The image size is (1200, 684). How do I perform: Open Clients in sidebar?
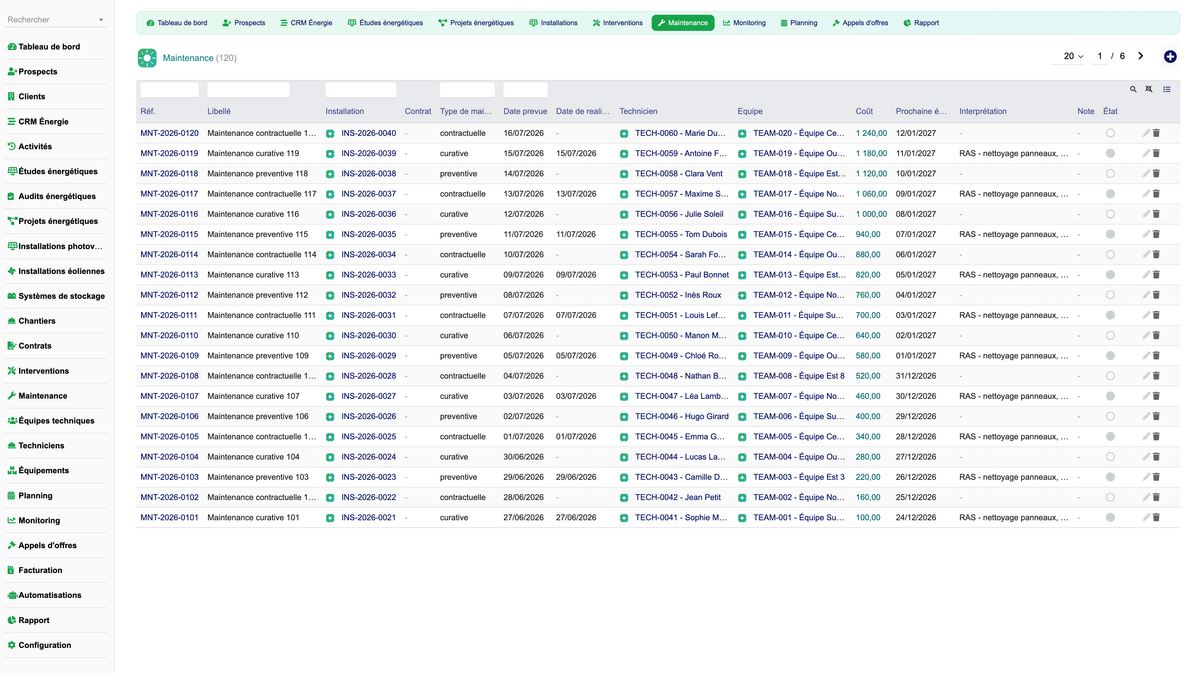32,97
